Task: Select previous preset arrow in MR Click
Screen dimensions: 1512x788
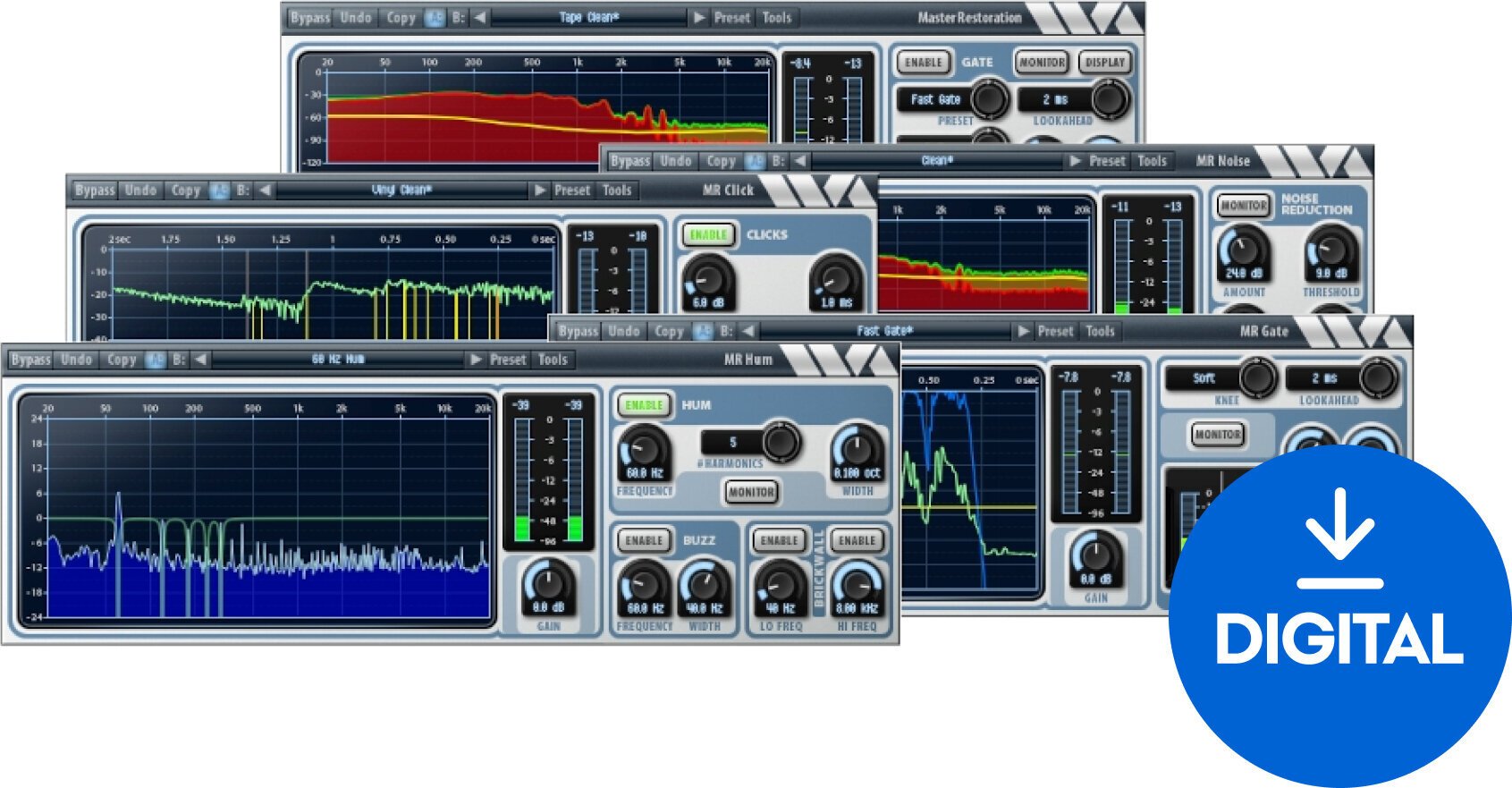Action: point(265,191)
